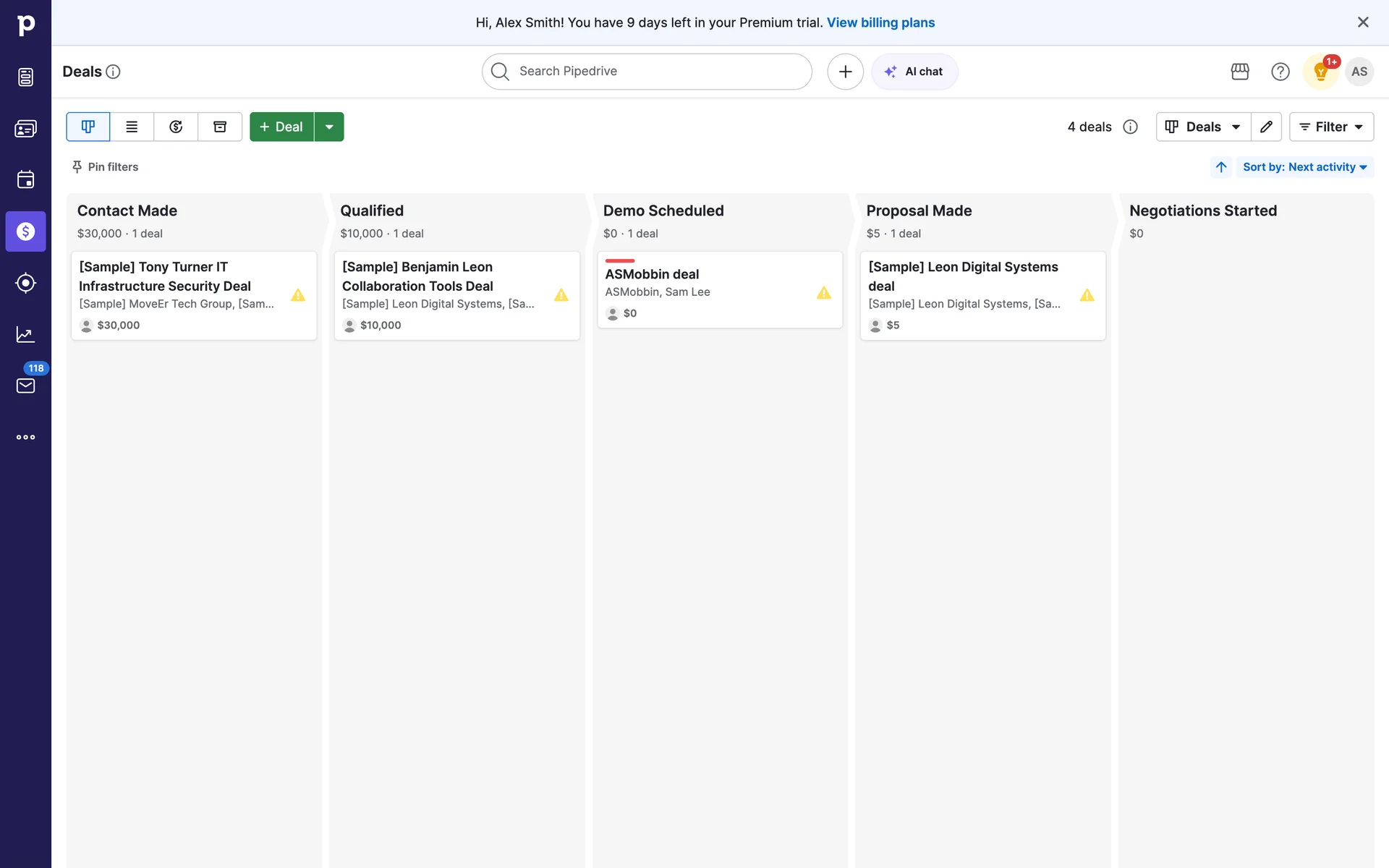Click warning icon on ASMobbin deal

(x=824, y=293)
